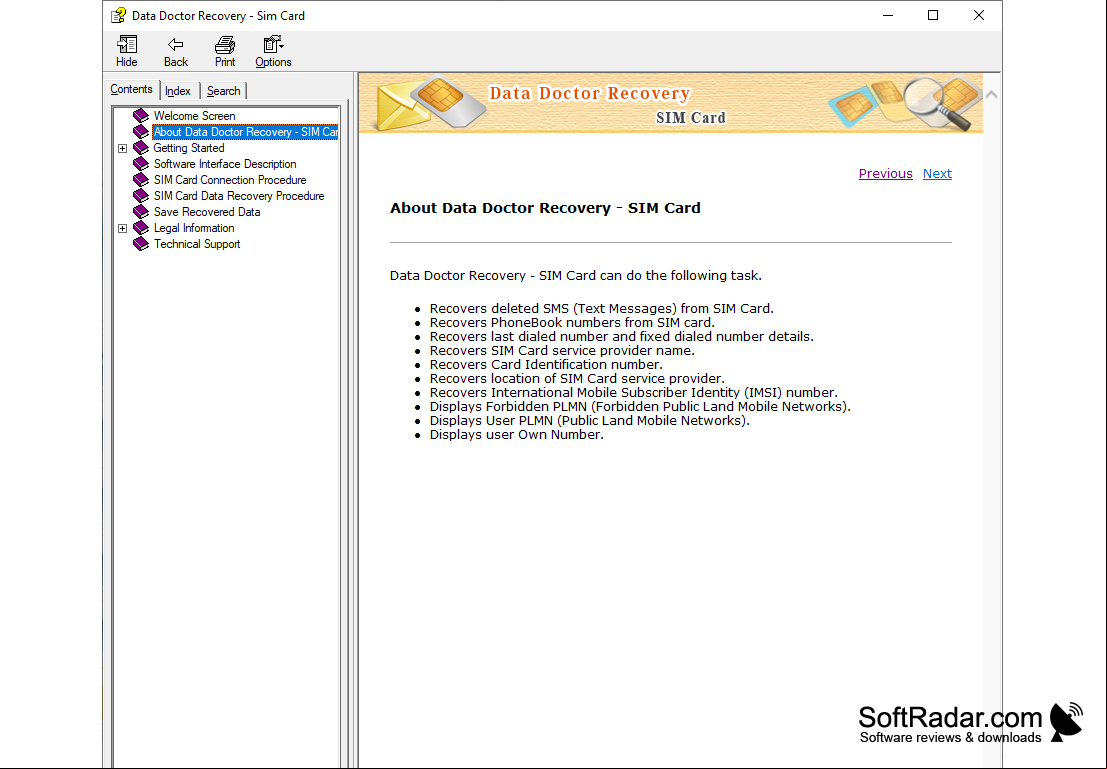1107x769 pixels.
Task: Click the book icon beside SIM Card Data Recovery Procedure
Action: click(x=141, y=196)
